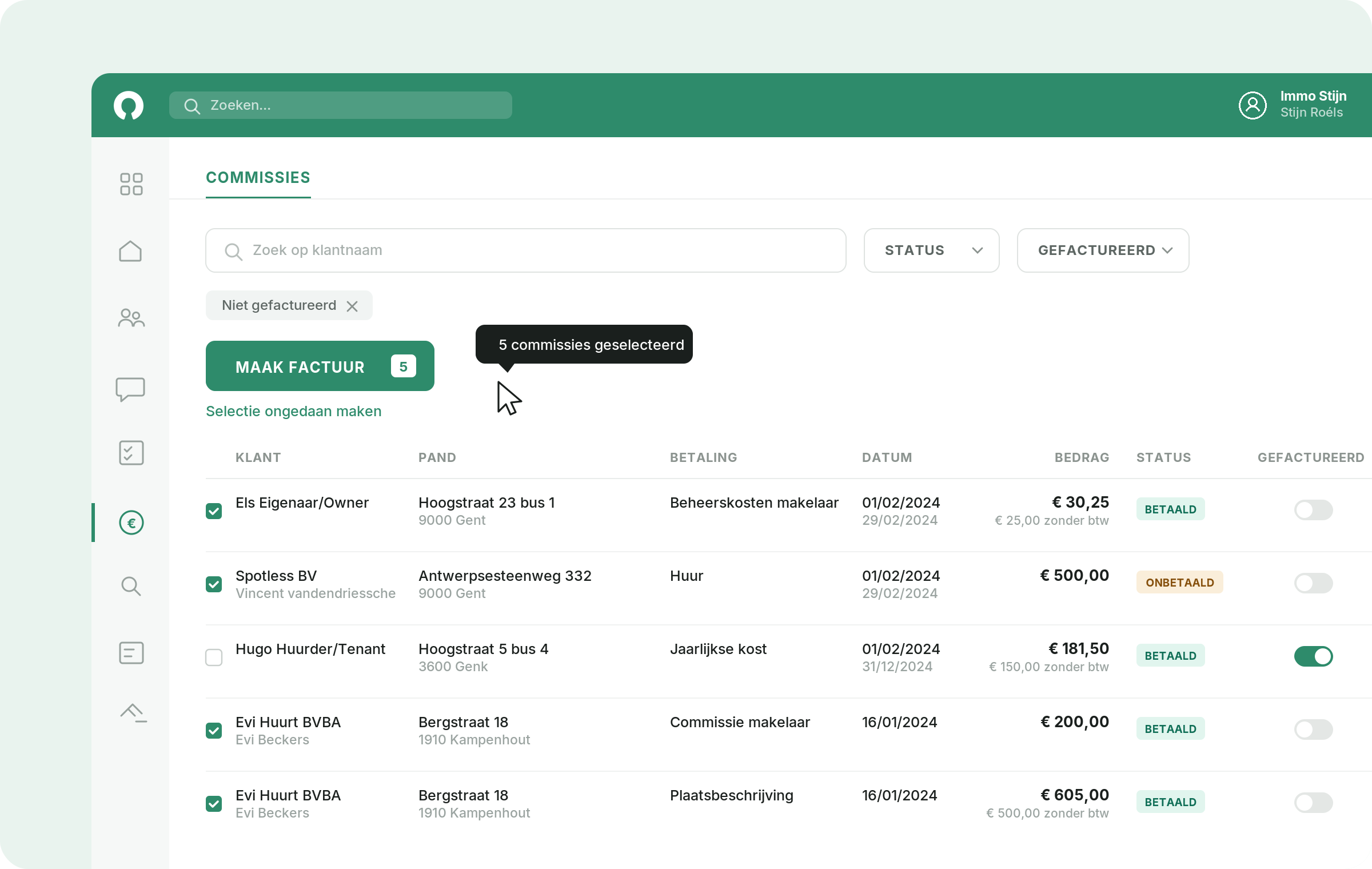Image resolution: width=1372 pixels, height=869 pixels.
Task: Click the BEDRAG column header
Action: coord(1082,457)
